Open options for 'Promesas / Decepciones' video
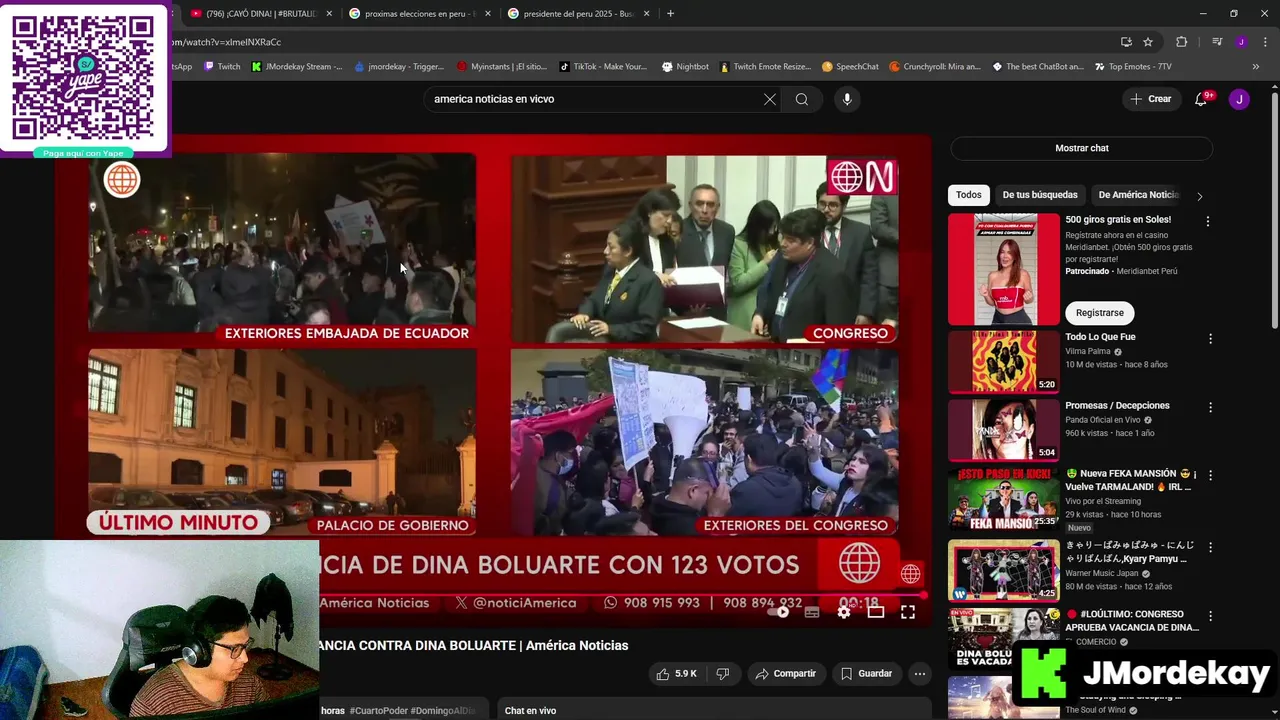 tap(1210, 408)
